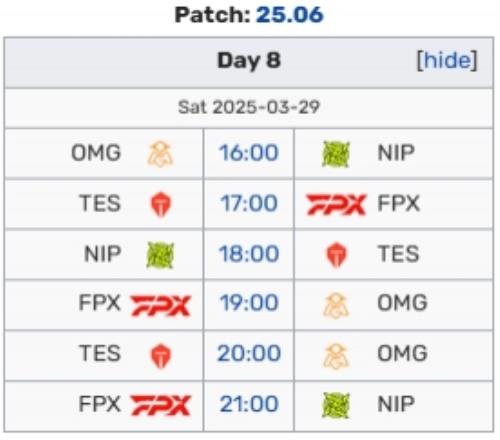Open the Patch 25.06 link
Viewport: 500px width, 440px height.
[290, 15]
